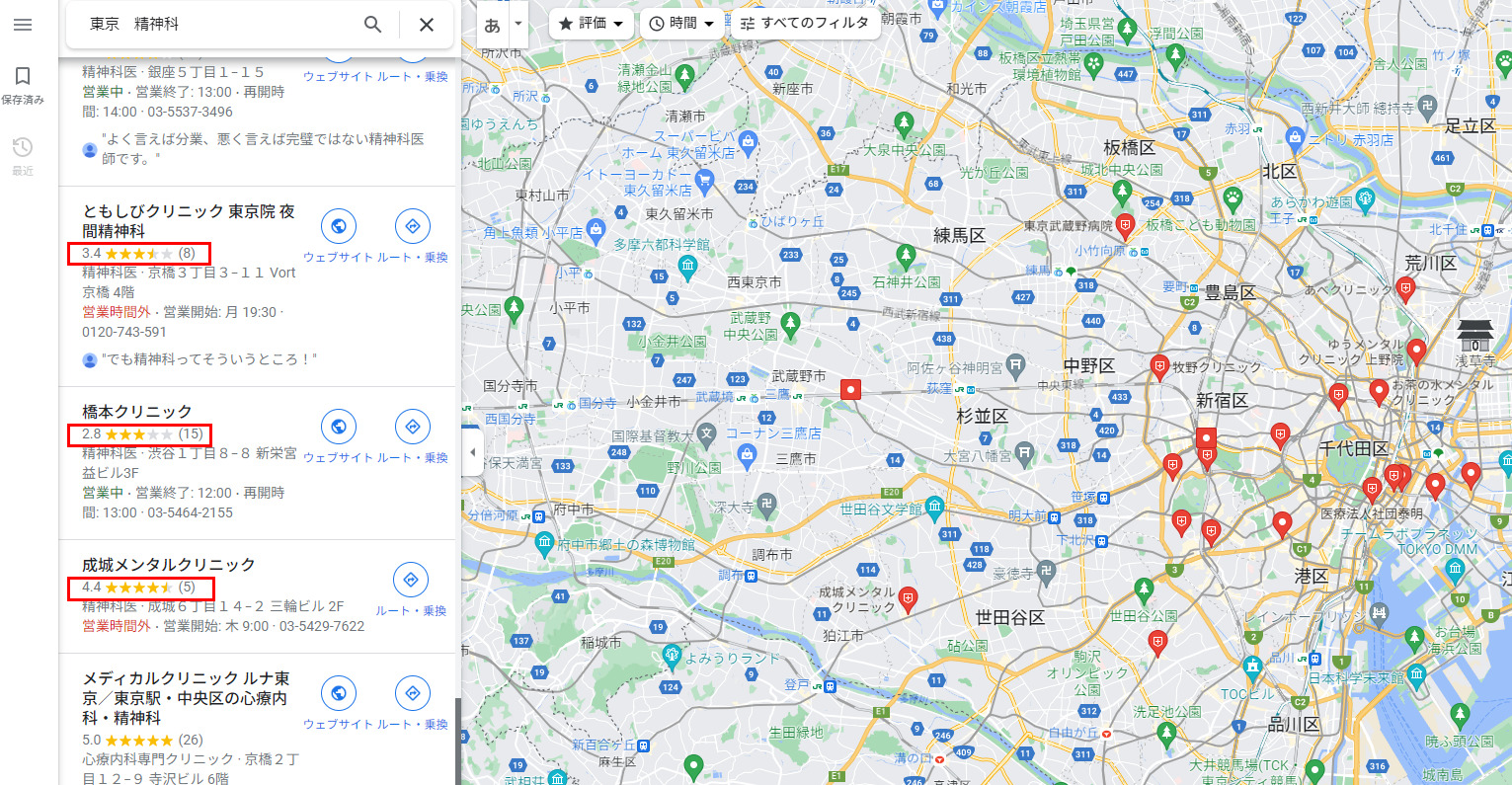Click phone number 03-5464-2155
This screenshot has width=1512, height=785.
(x=191, y=512)
